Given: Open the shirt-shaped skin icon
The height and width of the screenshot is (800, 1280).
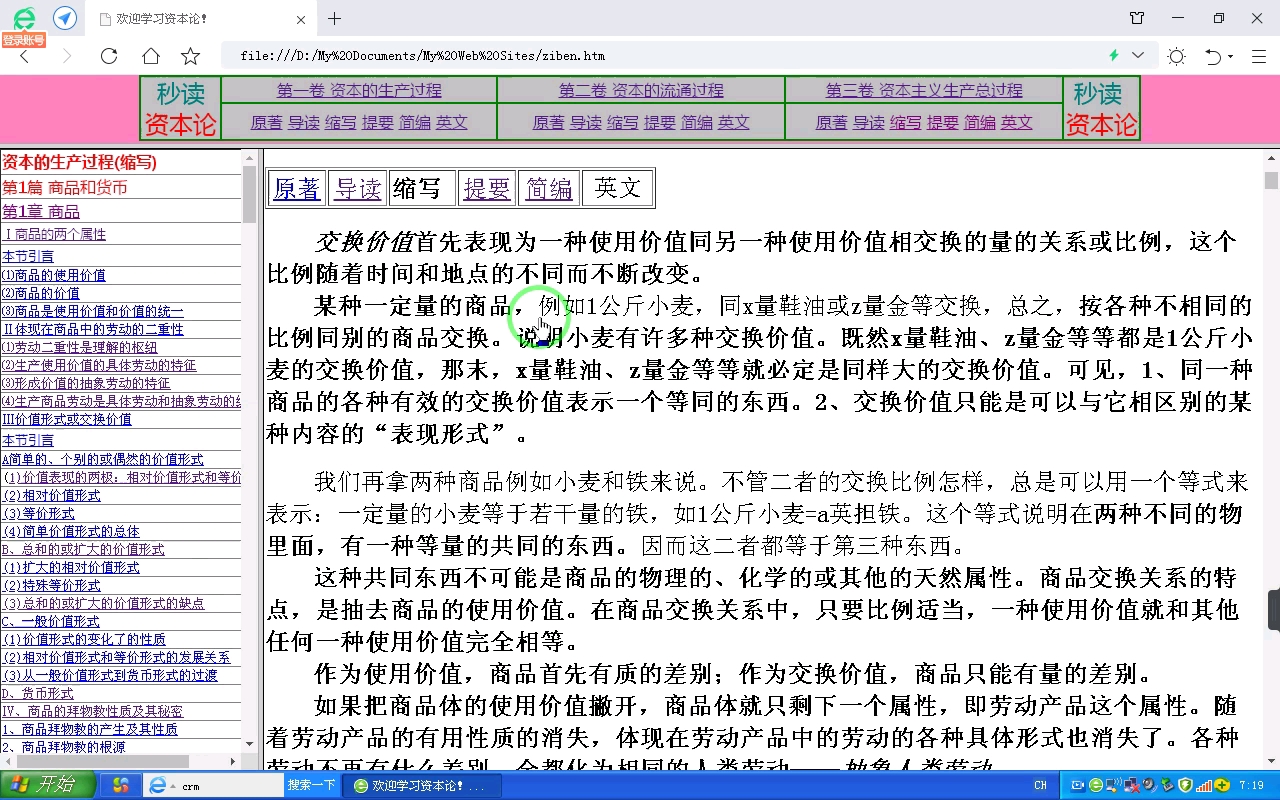Looking at the screenshot, I should pyautogui.click(x=1137, y=18).
